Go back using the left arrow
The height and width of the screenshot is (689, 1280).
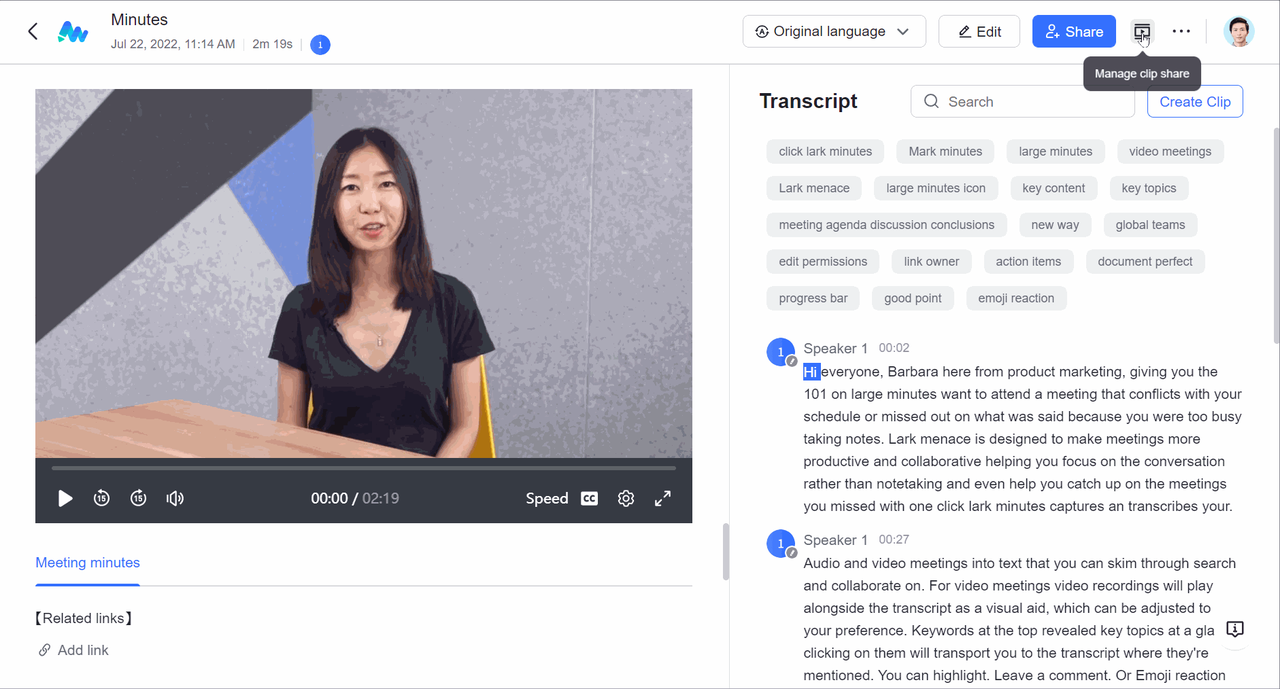[x=32, y=31]
